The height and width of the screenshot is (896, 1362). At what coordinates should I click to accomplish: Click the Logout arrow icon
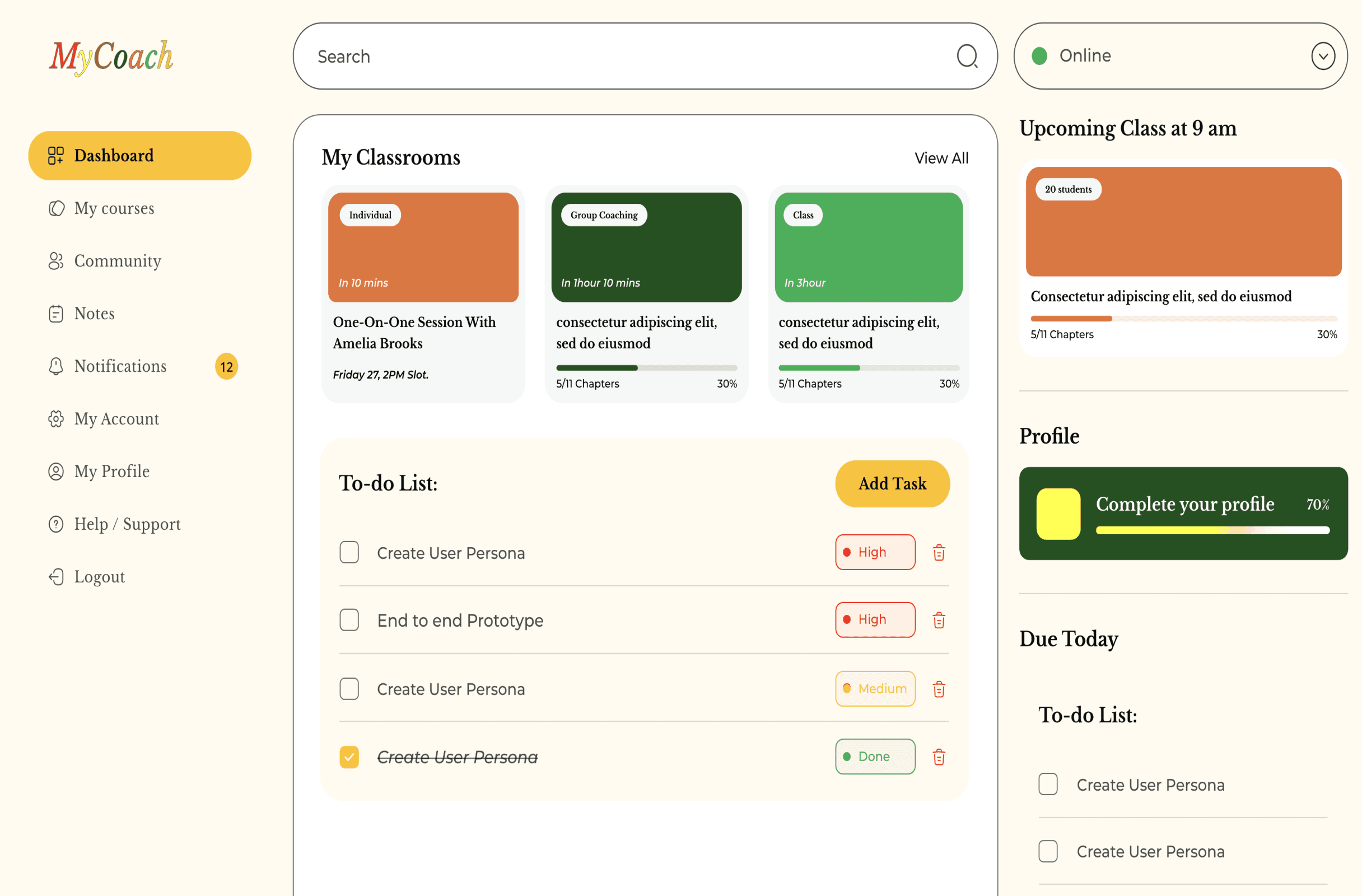point(55,577)
